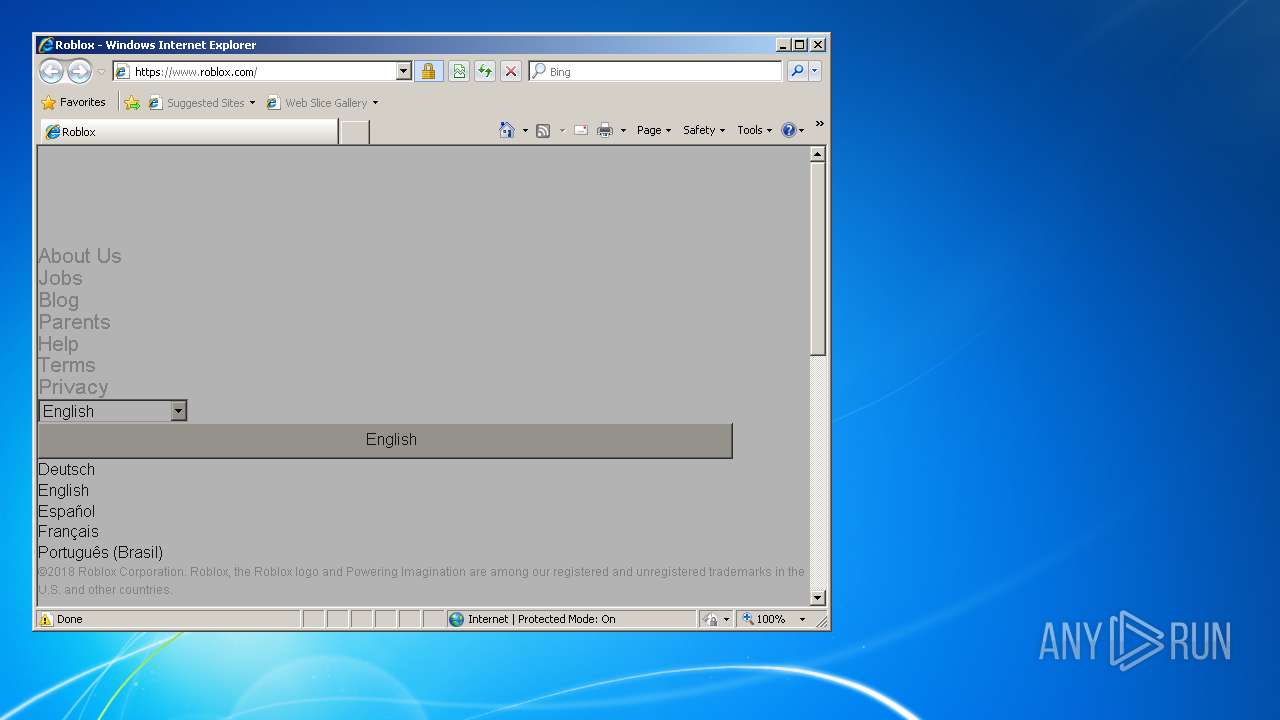Choose English in the language list
Image resolution: width=1280 pixels, height=720 pixels.
[63, 490]
